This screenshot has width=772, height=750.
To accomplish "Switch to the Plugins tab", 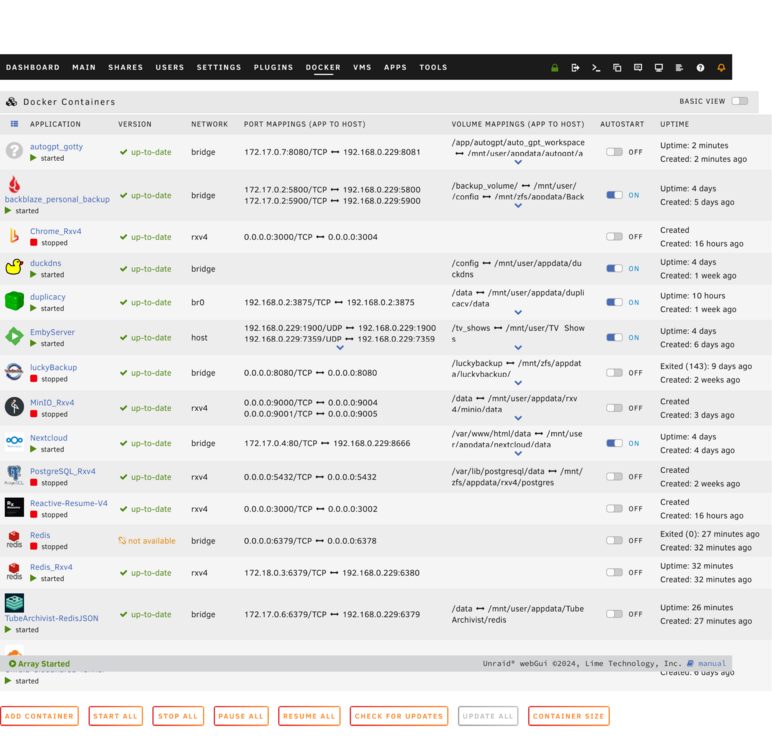I will coord(273,67).
